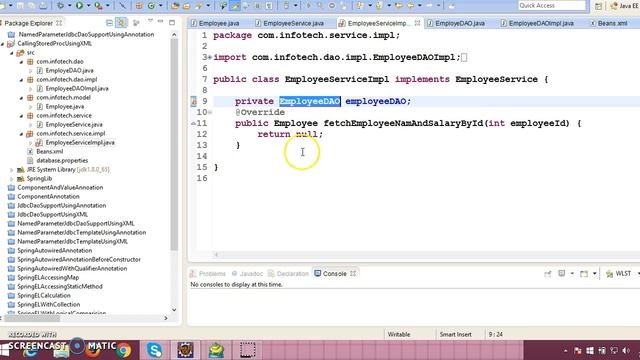Click the Writable status bar entry
This screenshot has width=640, height=360.
click(x=399, y=334)
